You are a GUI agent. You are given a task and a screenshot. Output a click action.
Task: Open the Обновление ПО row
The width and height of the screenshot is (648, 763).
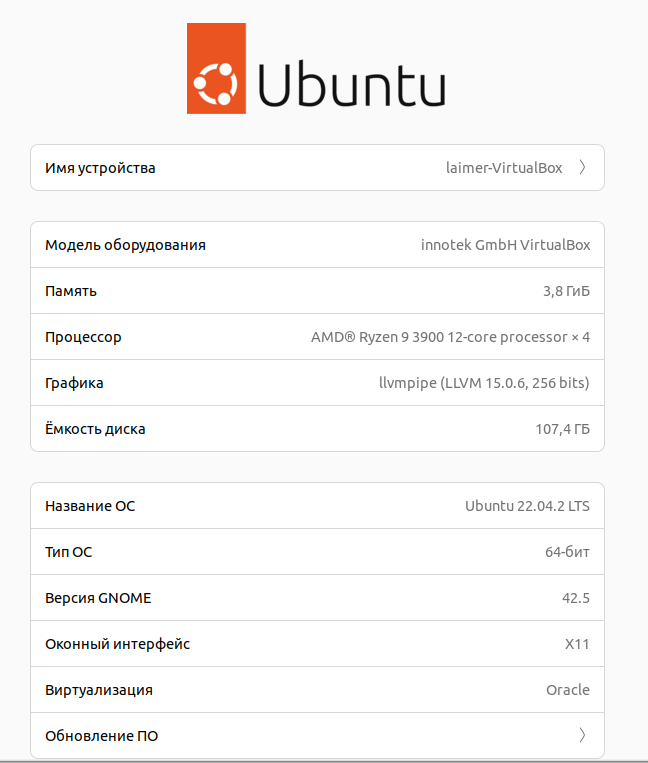coord(317,735)
